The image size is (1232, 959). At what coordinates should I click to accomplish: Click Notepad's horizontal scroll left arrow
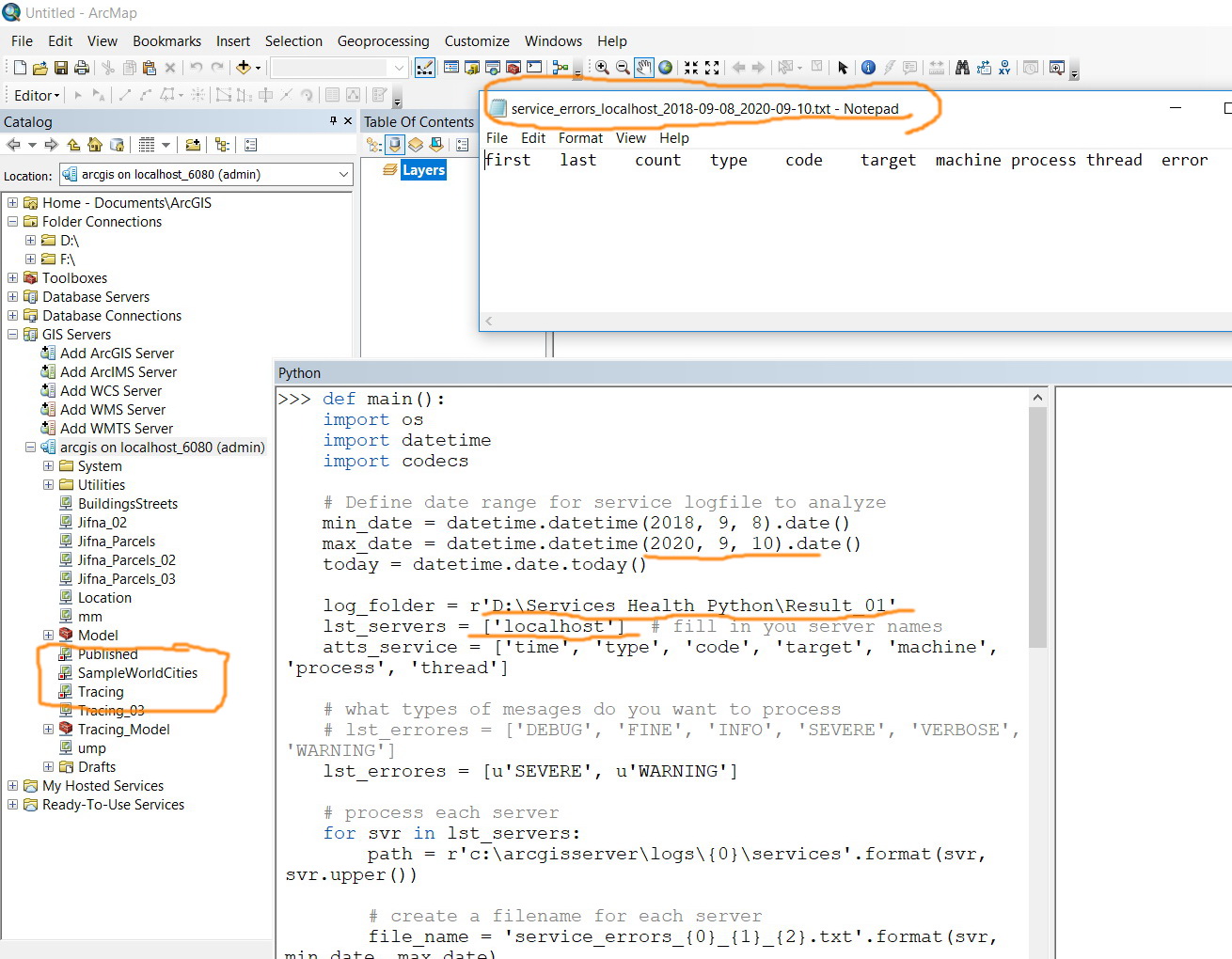(489, 322)
